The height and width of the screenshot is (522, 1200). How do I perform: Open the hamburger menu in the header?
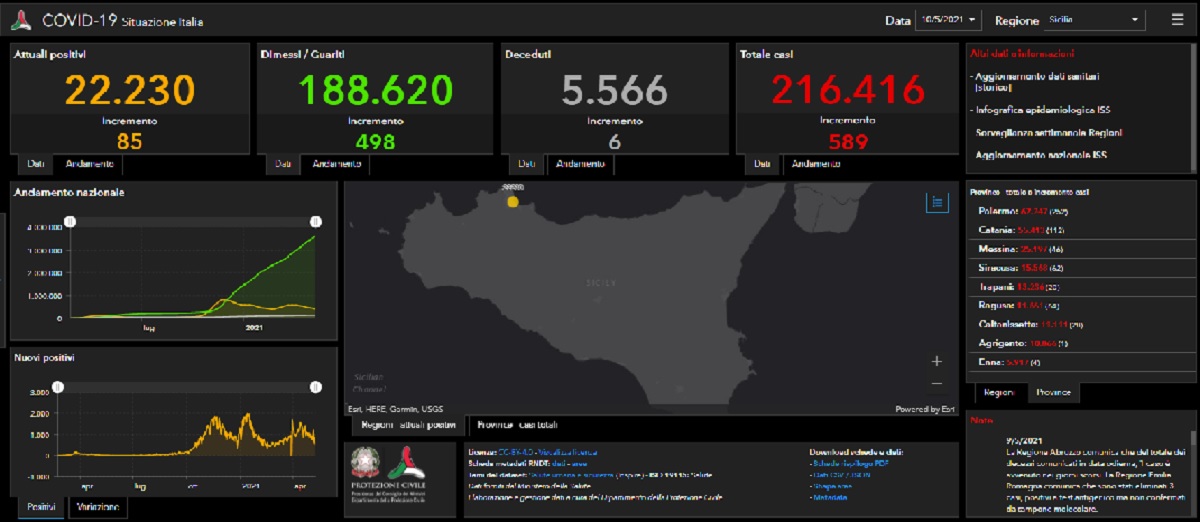pyautogui.click(x=1177, y=19)
